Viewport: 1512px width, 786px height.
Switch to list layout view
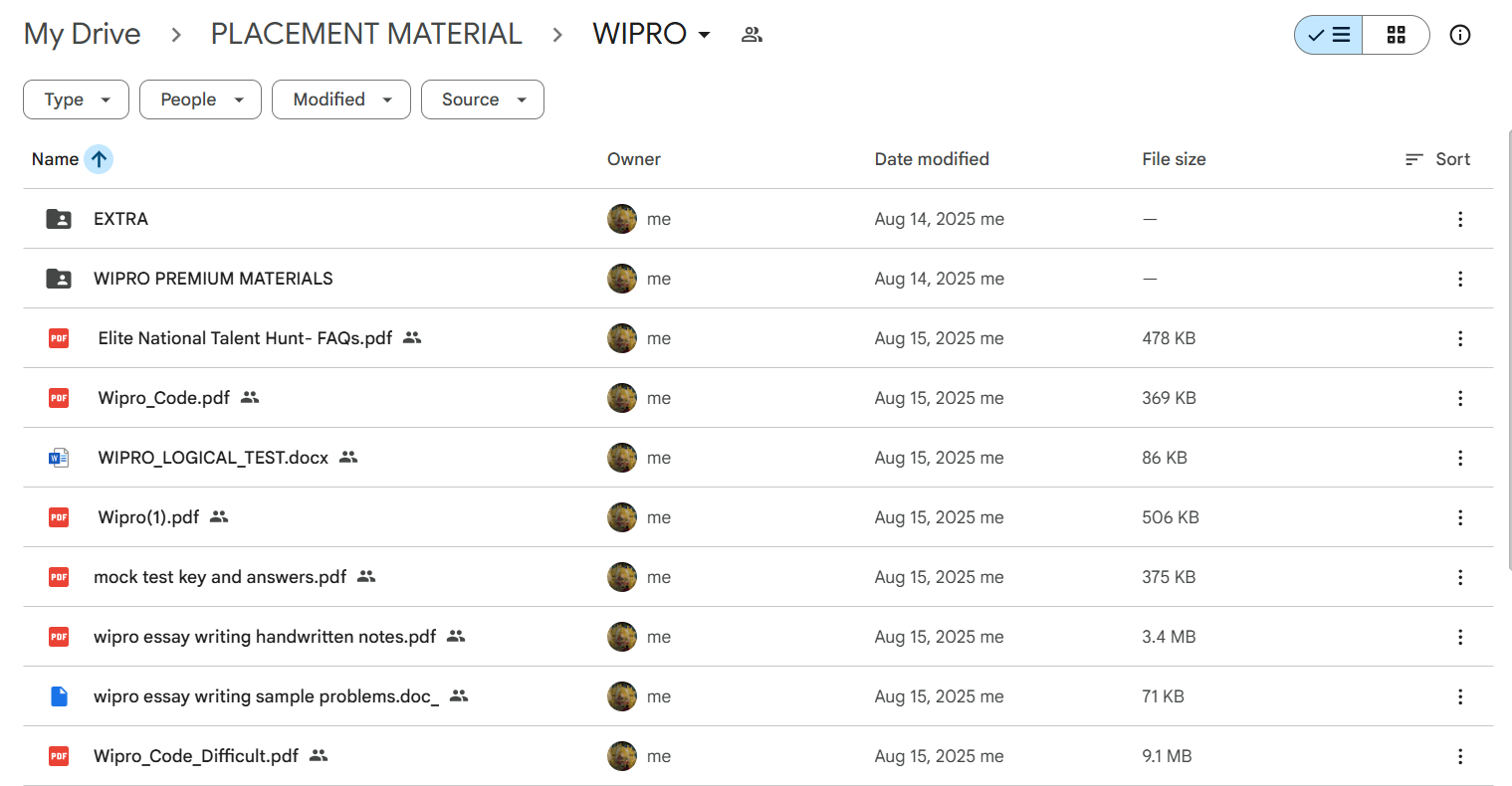[x=1329, y=35]
